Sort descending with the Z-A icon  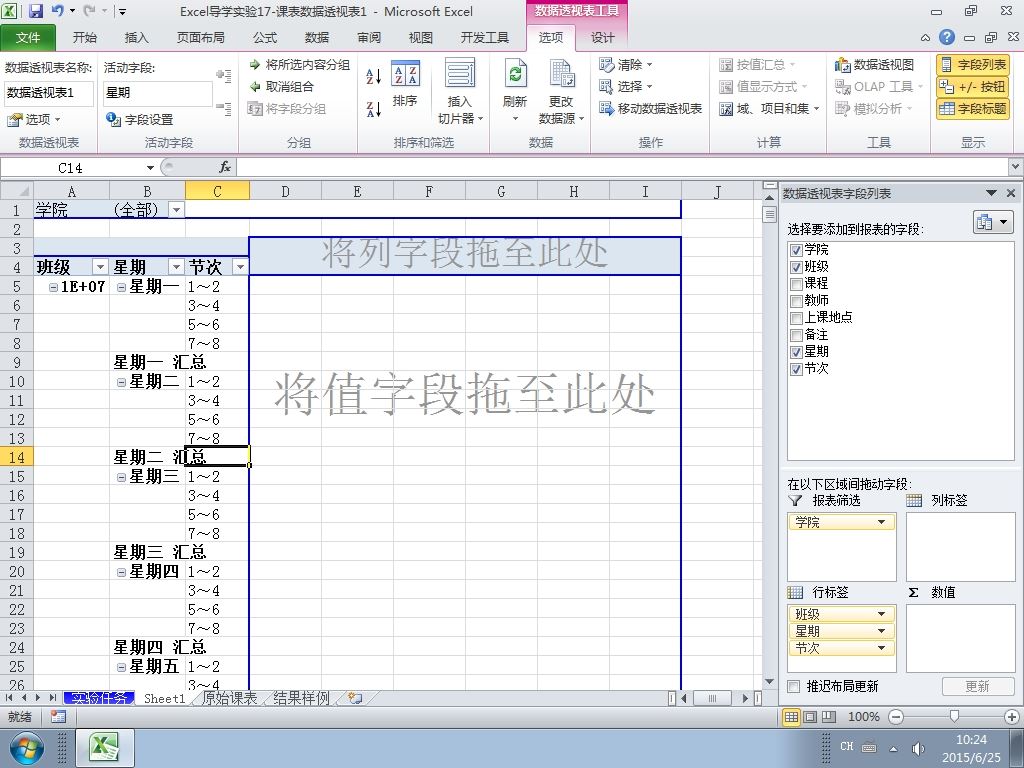click(373, 109)
